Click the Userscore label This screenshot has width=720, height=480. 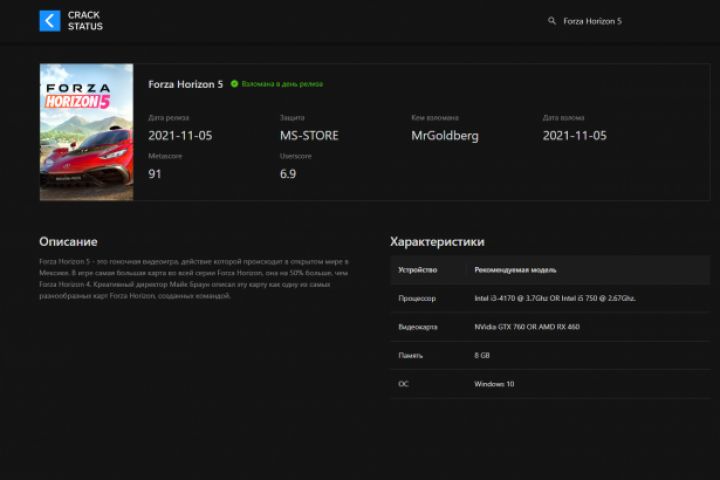tap(296, 156)
